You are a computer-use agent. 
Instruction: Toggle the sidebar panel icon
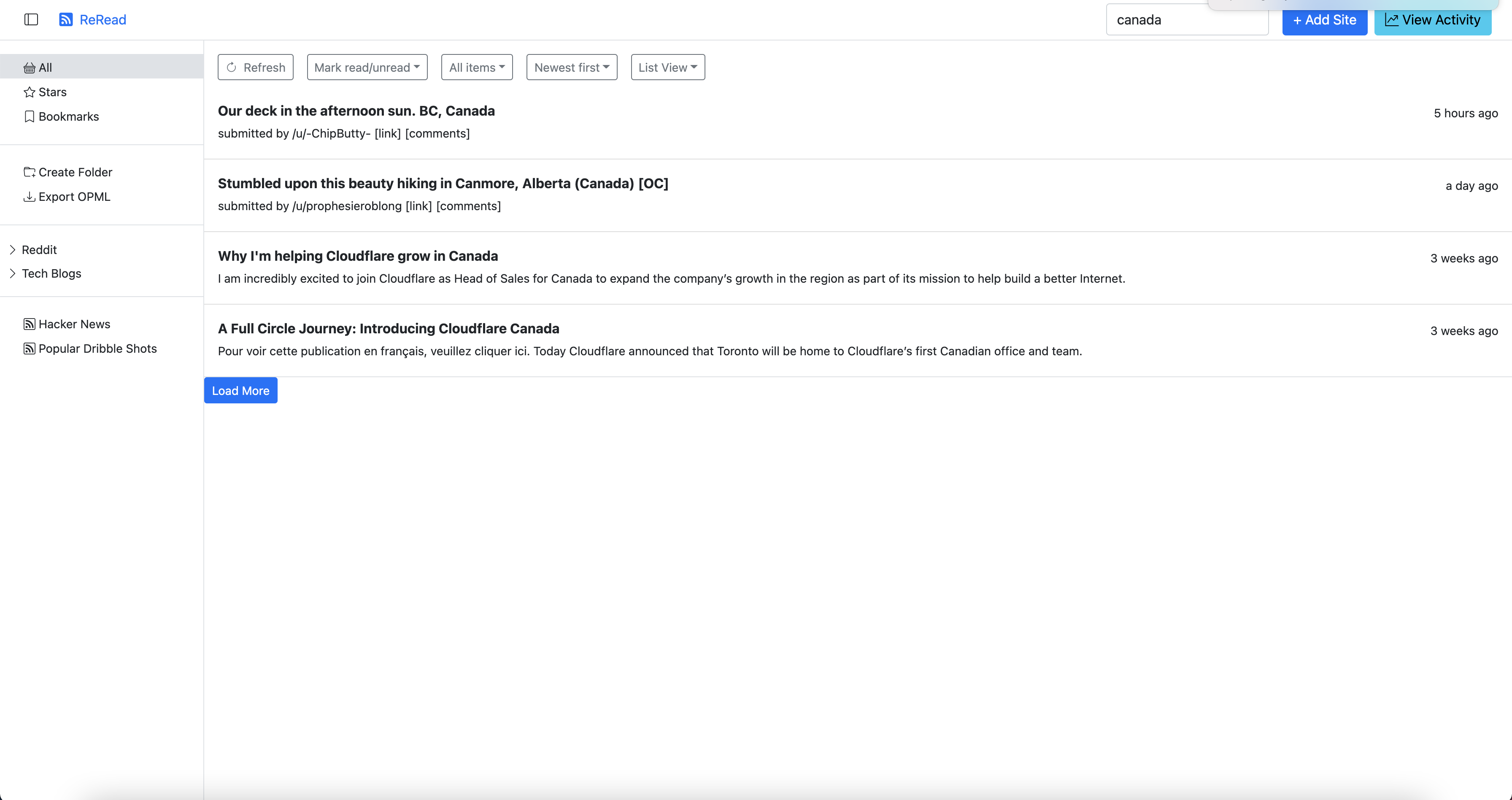pos(31,19)
